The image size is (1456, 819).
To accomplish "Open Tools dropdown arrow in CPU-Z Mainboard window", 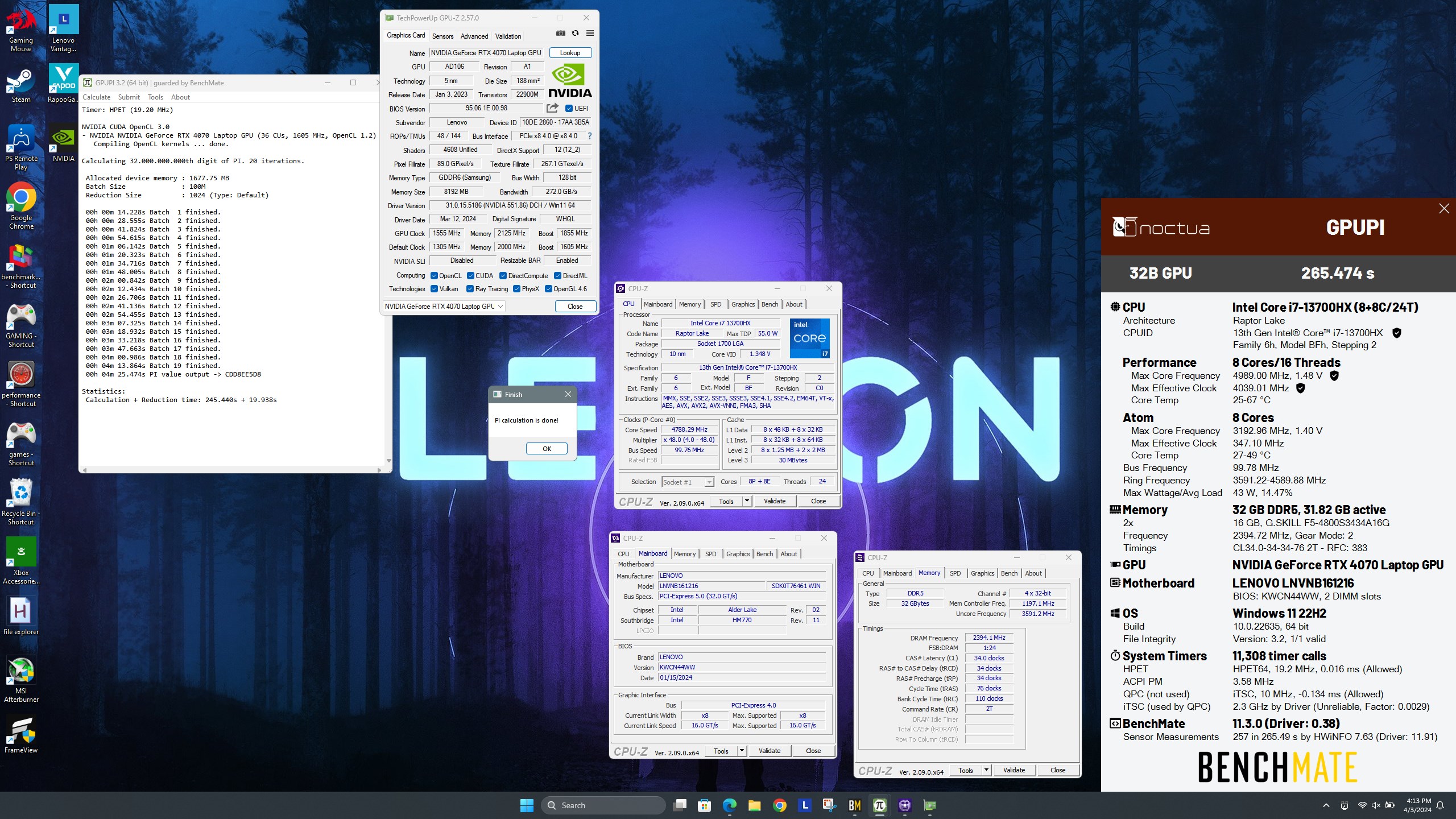I will (x=742, y=751).
